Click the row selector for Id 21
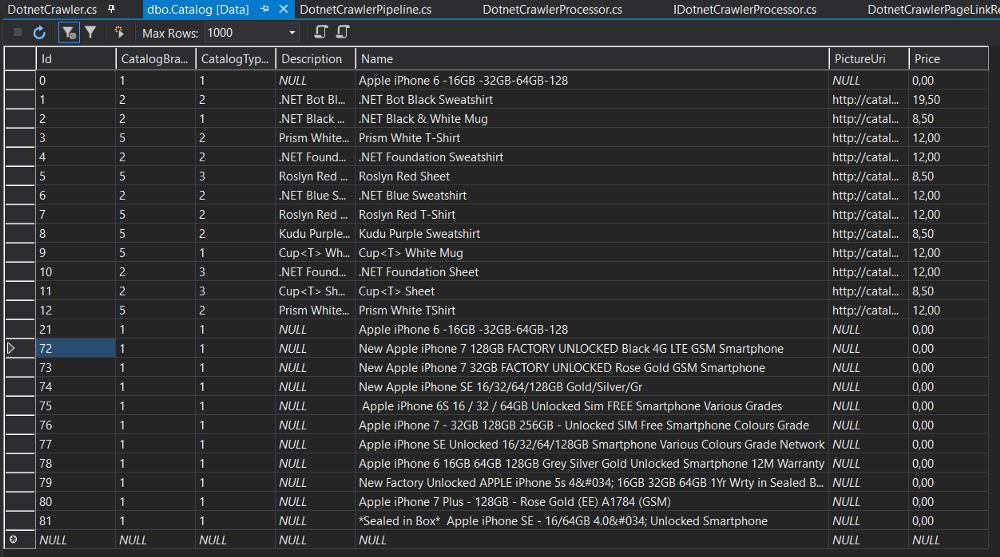 (x=20, y=329)
